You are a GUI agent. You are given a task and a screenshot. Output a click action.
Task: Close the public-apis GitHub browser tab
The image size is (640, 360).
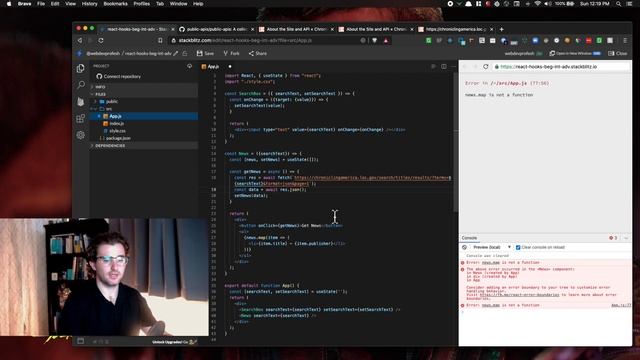(x=252, y=29)
